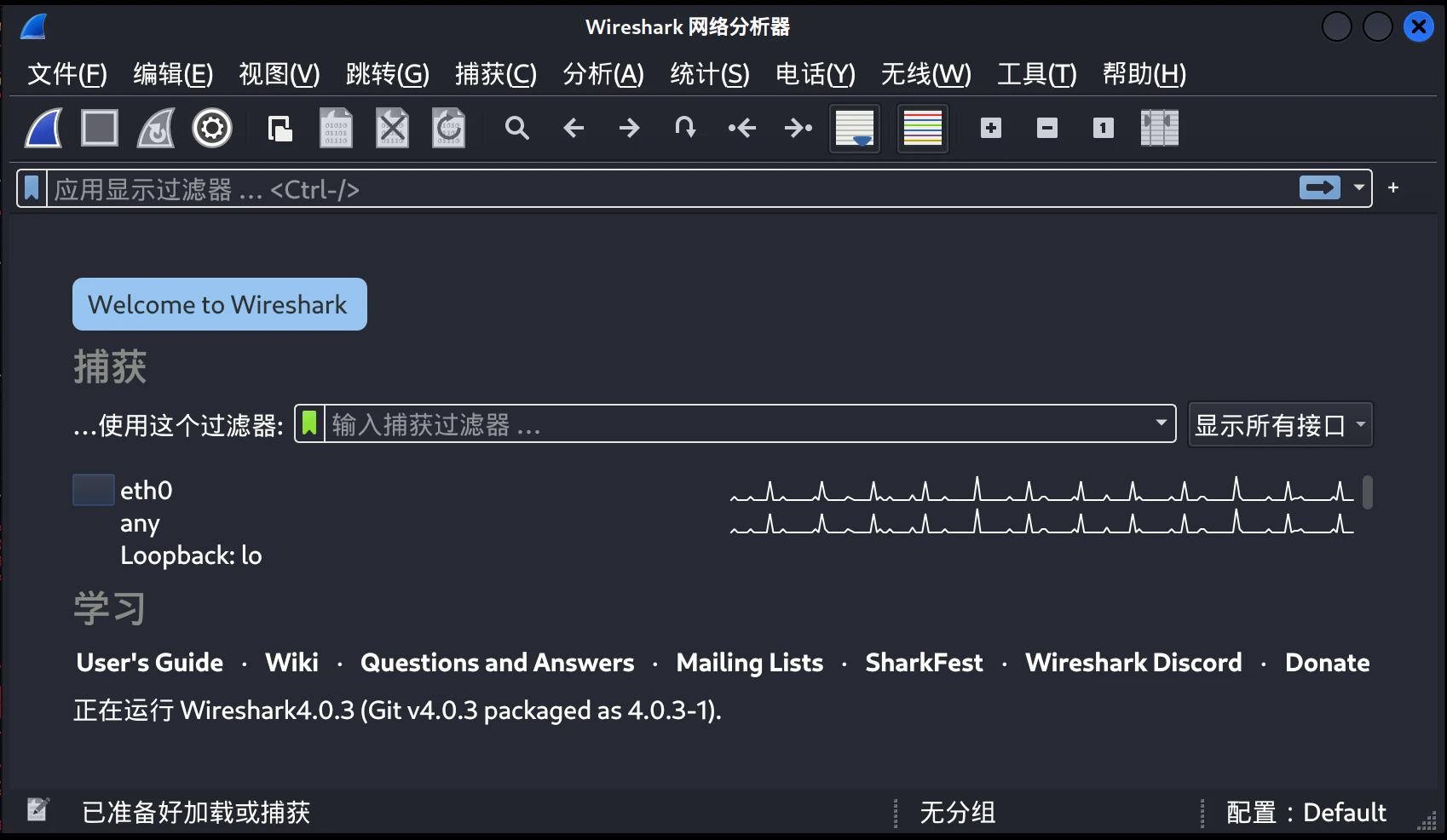Open the 捕获(C) menu
The height and width of the screenshot is (840, 1447).
click(496, 74)
